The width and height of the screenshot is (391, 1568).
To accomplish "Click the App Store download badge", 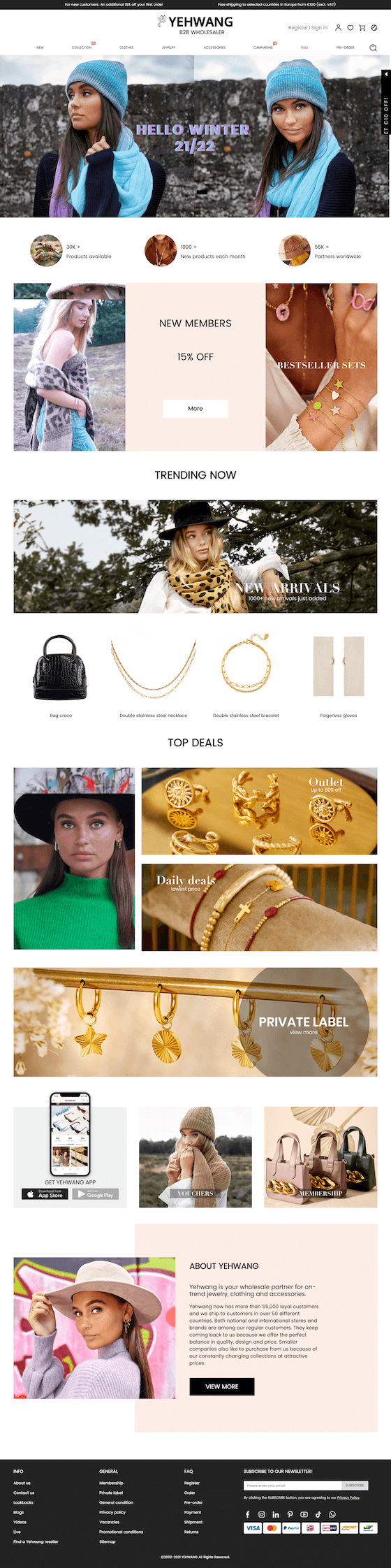I will click(45, 1194).
